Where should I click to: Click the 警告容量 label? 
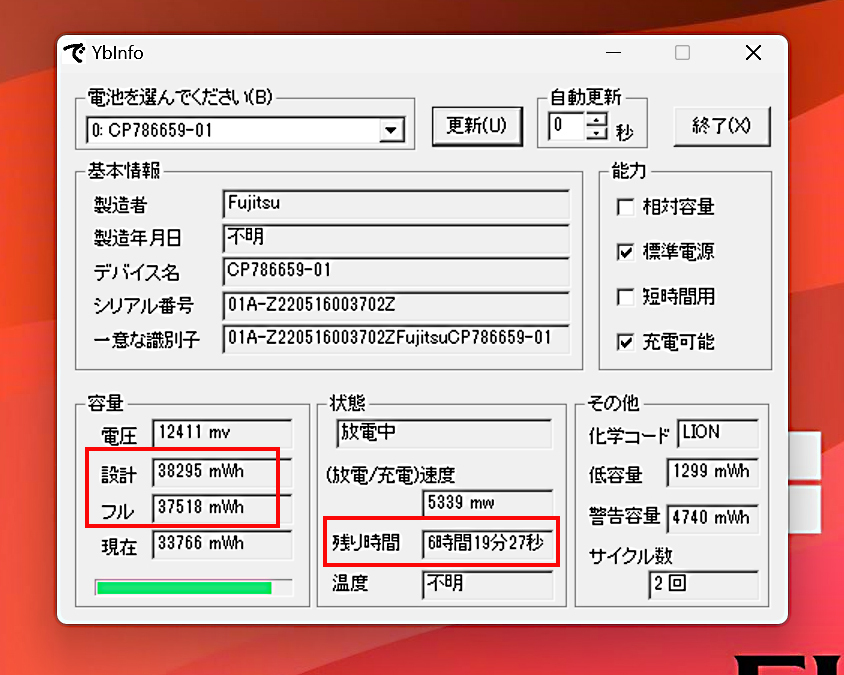[x=624, y=516]
